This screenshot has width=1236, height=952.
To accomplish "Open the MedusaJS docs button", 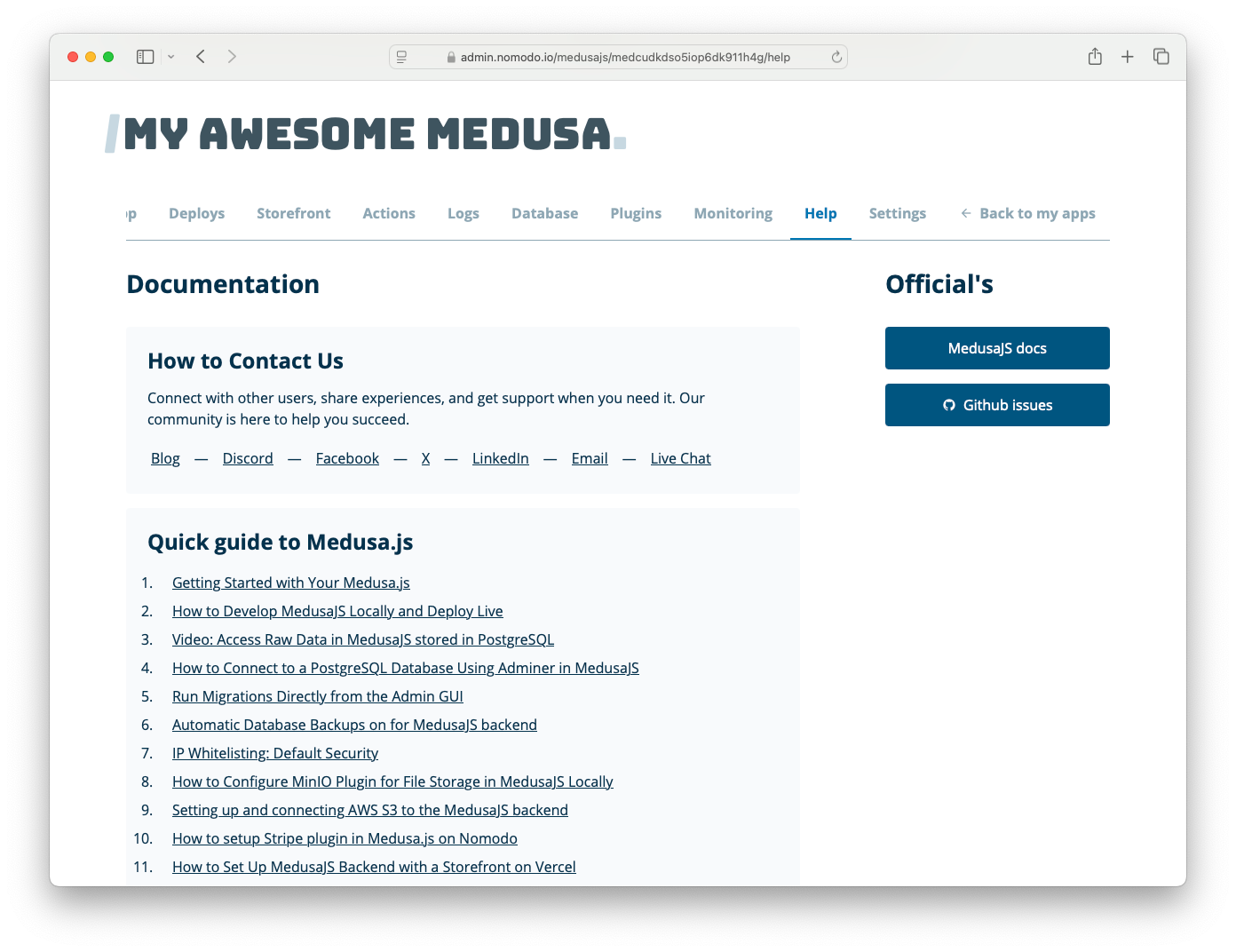I will pyautogui.click(x=997, y=348).
